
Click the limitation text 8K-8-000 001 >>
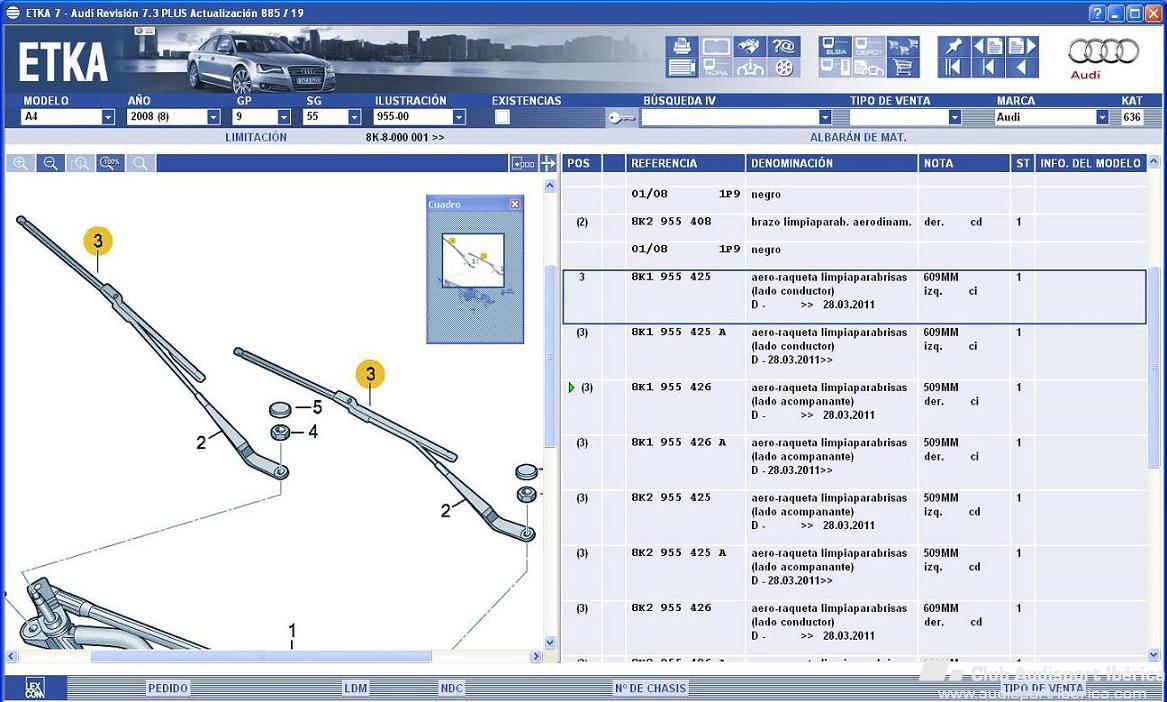405,138
